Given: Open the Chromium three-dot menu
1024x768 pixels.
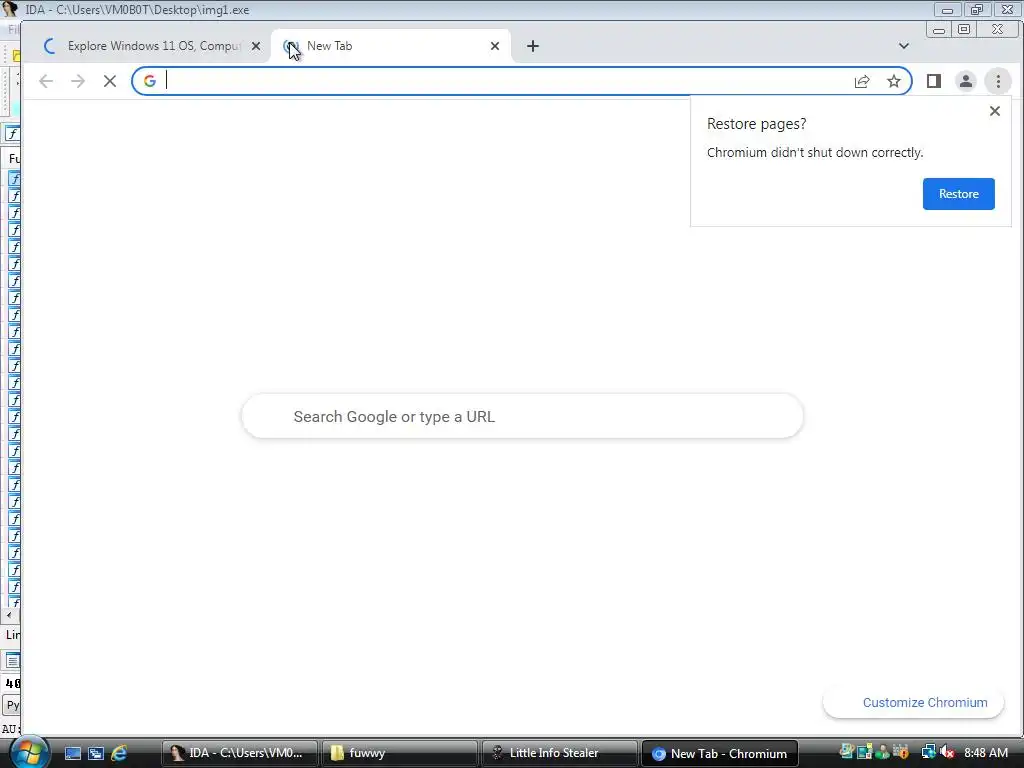Looking at the screenshot, I should tap(998, 81).
